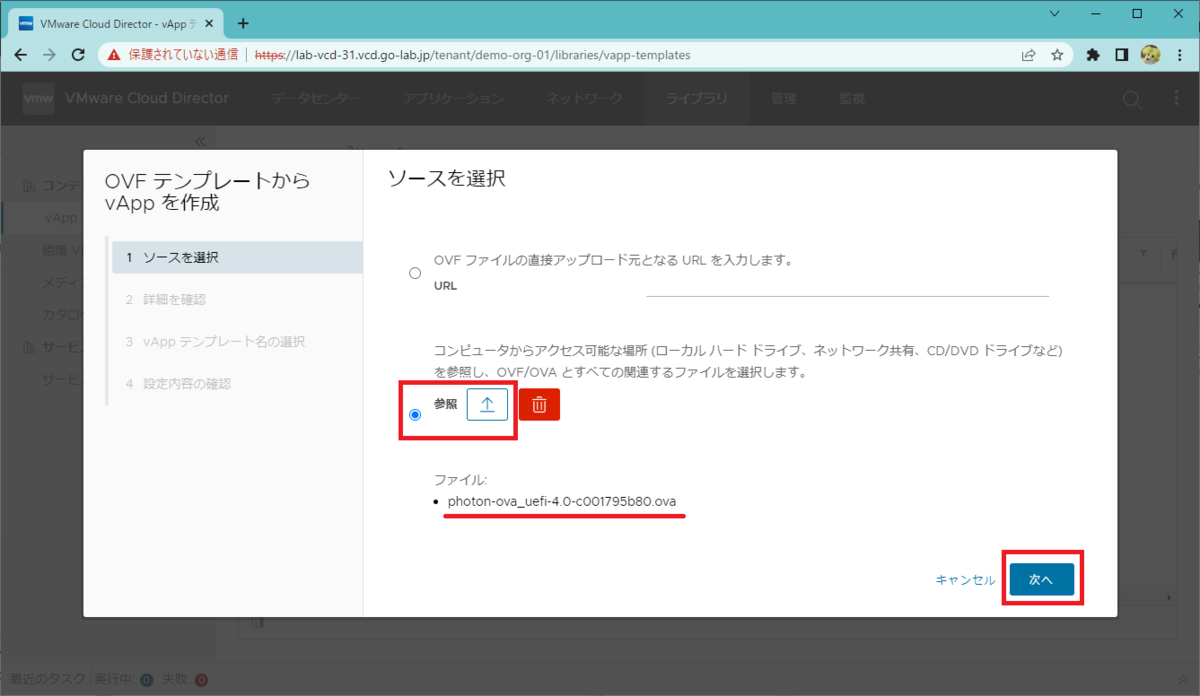Open the ライブラリ menu

696,99
